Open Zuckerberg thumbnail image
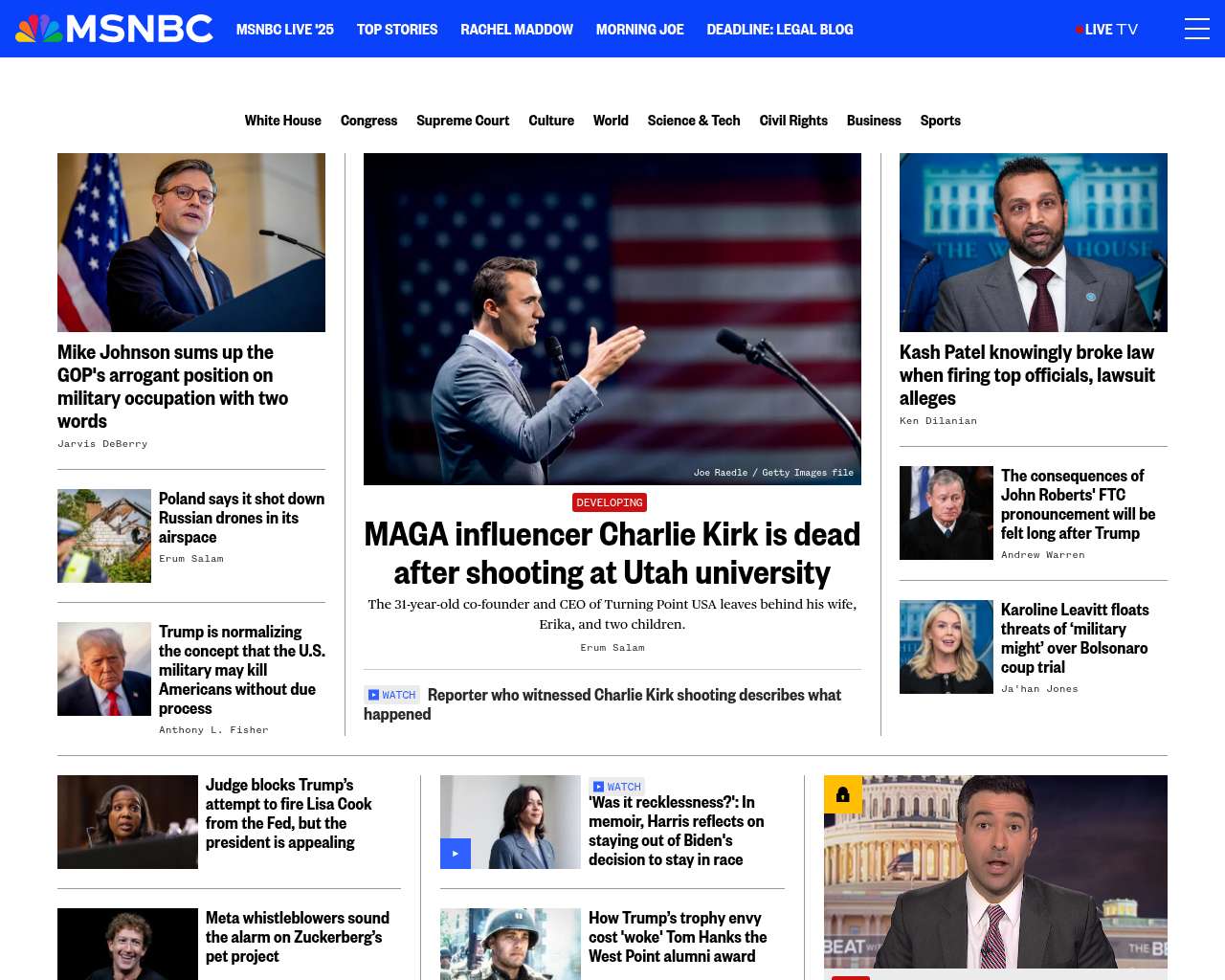Screen dimensions: 1225x980 127,944
